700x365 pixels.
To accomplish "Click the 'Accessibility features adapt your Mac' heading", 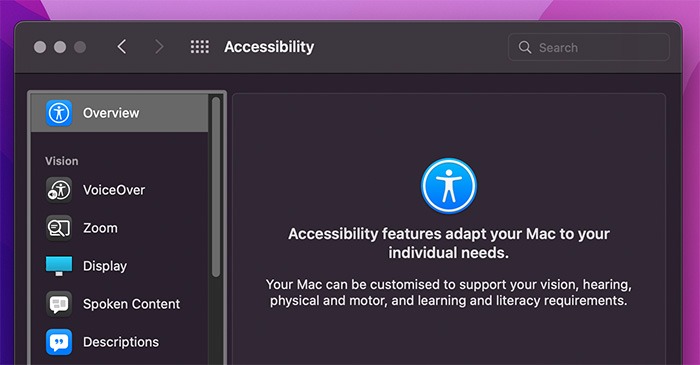I will tap(449, 243).
